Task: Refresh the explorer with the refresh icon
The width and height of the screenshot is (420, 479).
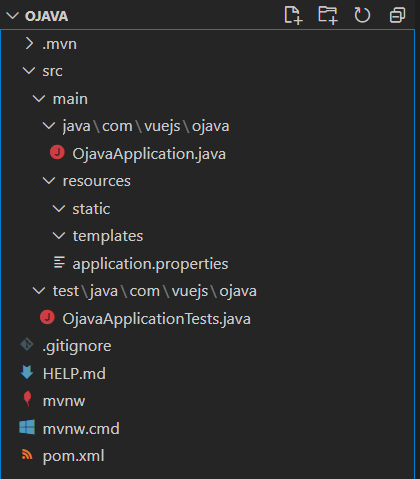Action: tap(362, 15)
